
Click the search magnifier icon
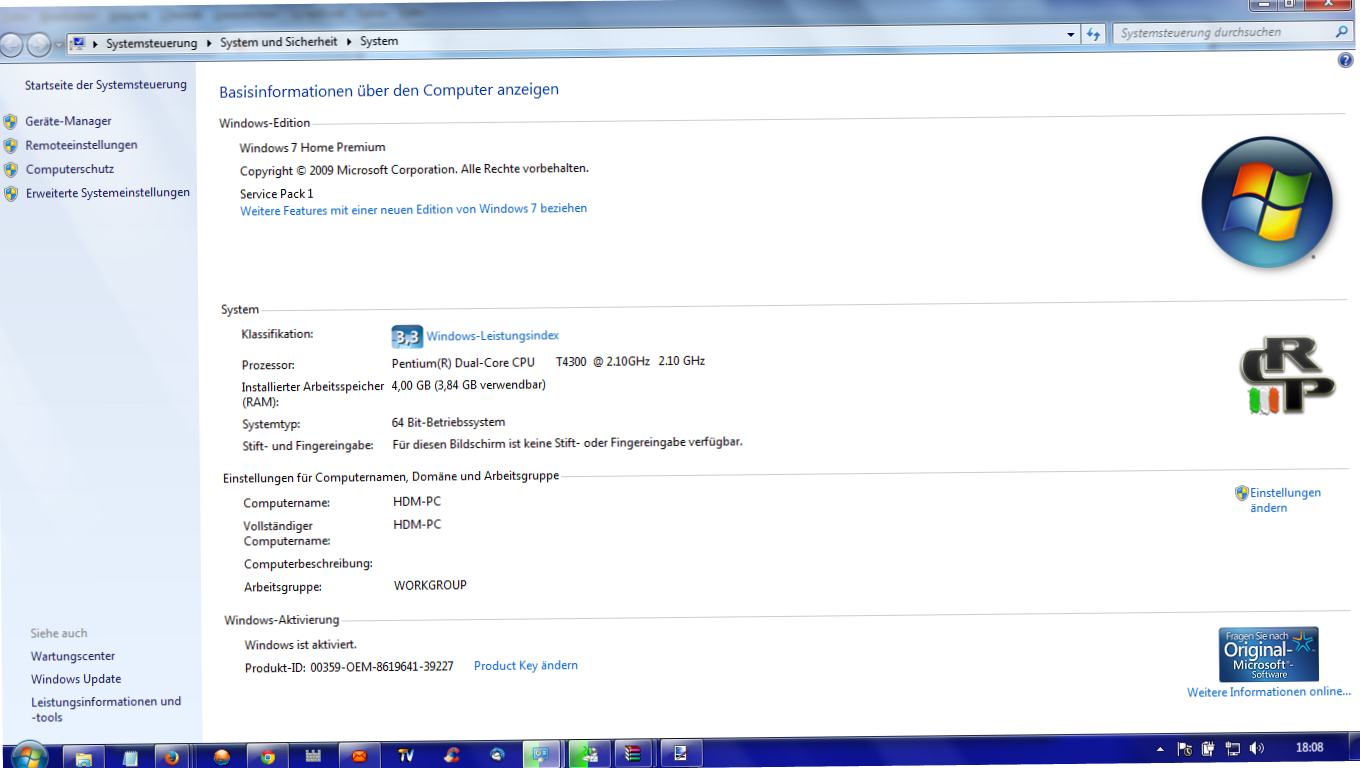click(x=1342, y=32)
